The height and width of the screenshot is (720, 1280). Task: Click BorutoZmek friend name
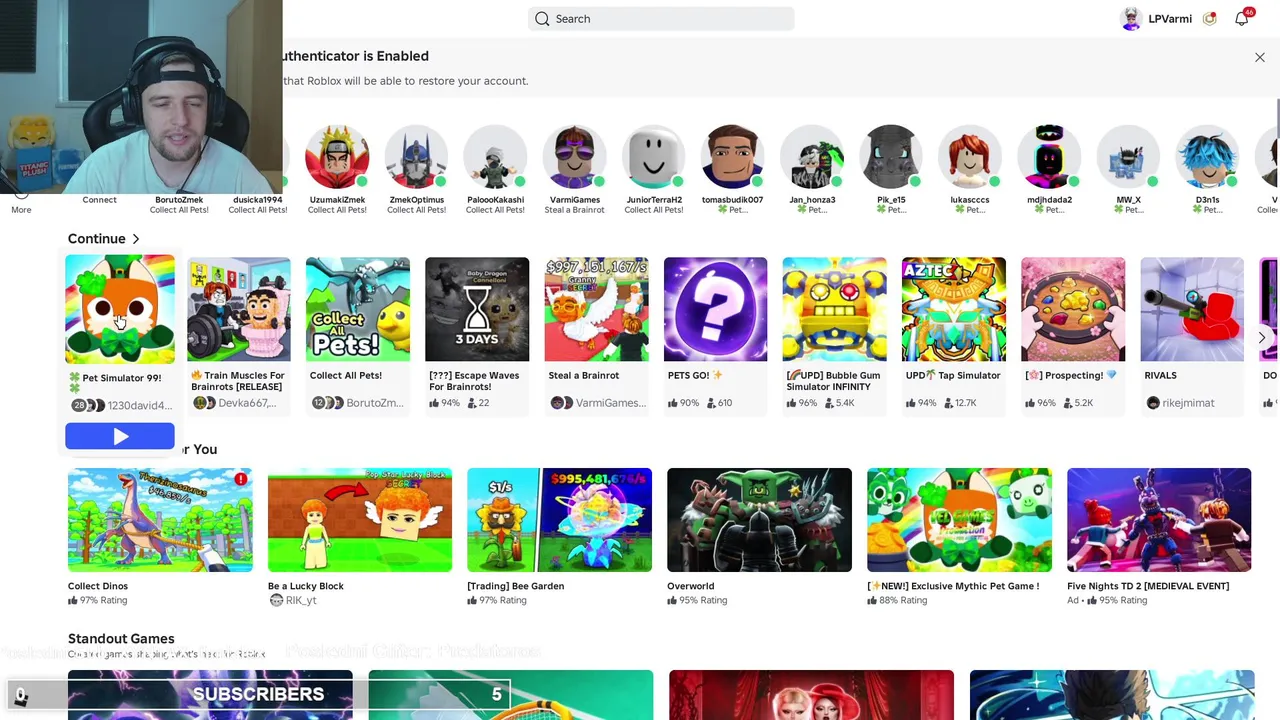pyautogui.click(x=179, y=200)
